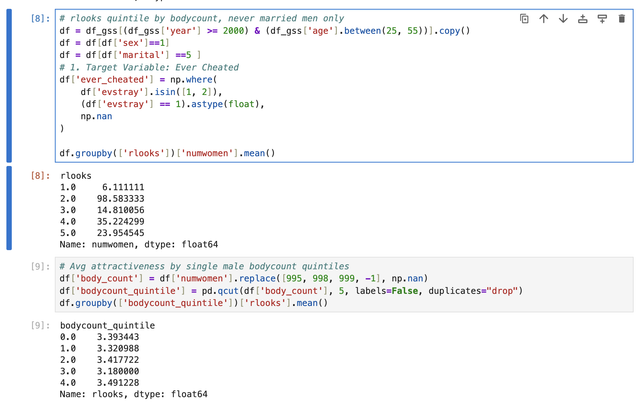Click the '# 1. Target Variable: Ever Cheated' comment
Image resolution: width=640 pixels, height=406 pixels.
coord(149,67)
